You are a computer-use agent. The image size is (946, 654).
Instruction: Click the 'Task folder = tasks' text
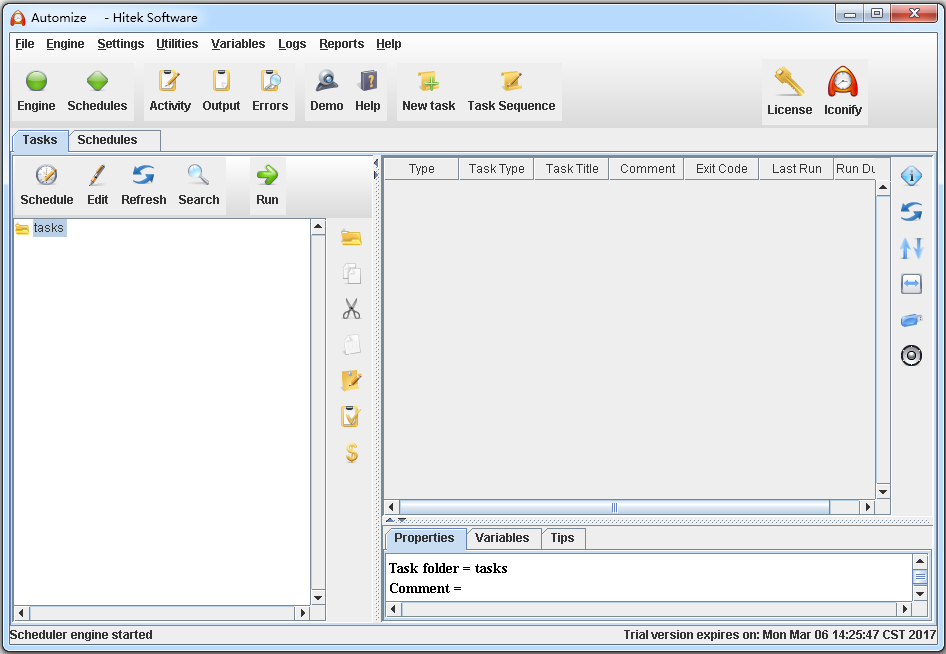click(448, 568)
